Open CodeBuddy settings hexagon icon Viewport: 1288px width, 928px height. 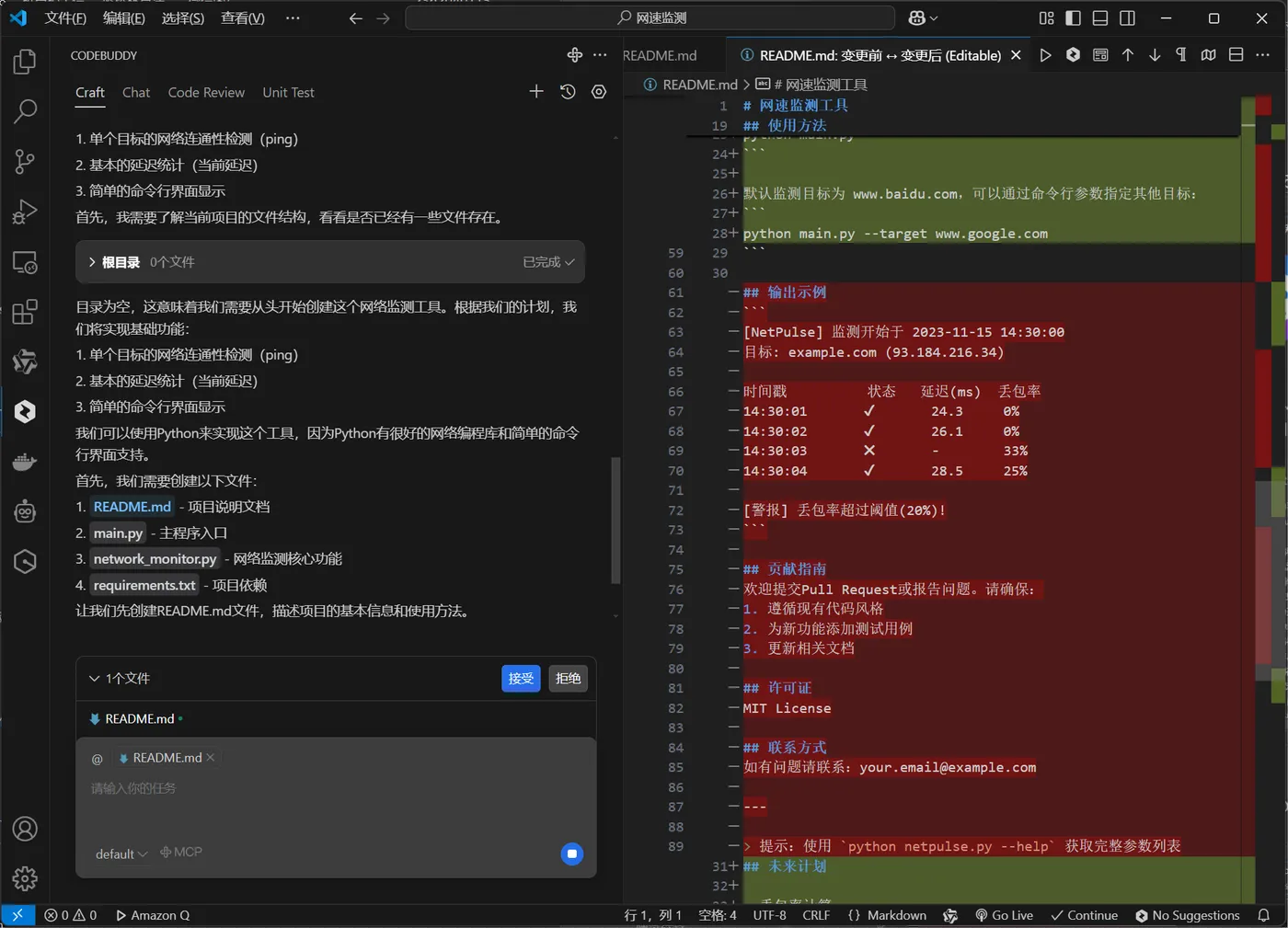[599, 91]
